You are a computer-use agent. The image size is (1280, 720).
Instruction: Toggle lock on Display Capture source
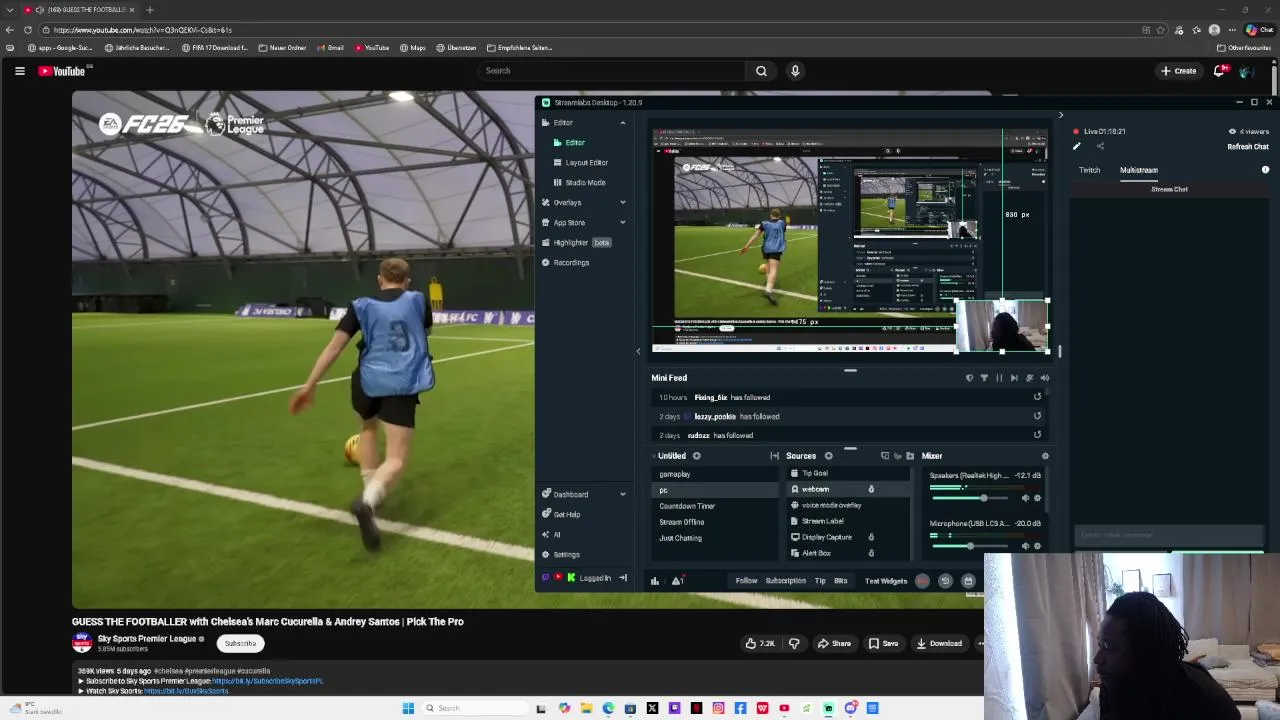[x=871, y=537]
